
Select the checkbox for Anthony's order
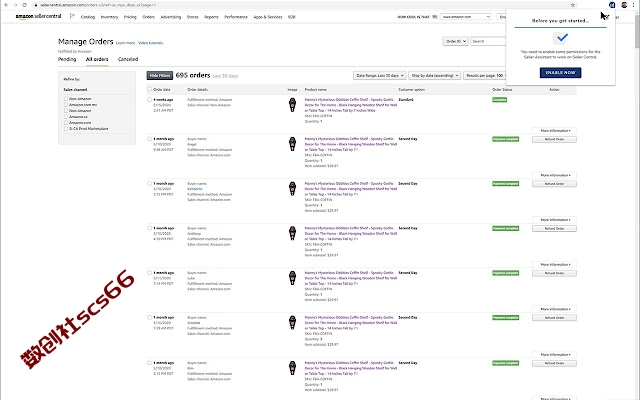coord(149,228)
